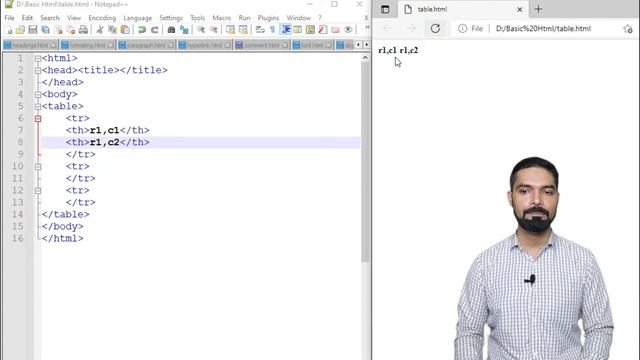Copy selection using toolbar icon
Viewport: 640px width, 360px height.
112,30
